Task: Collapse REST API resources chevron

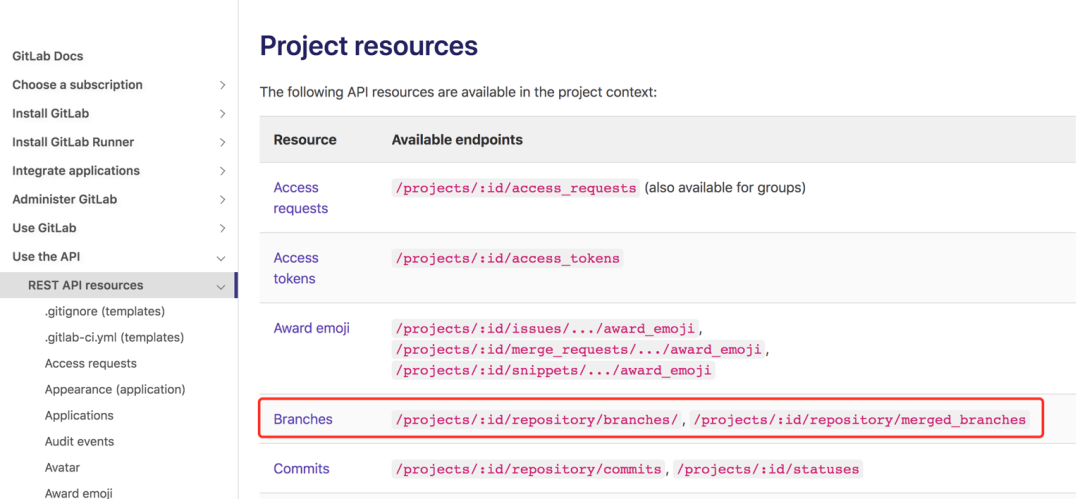Action: [x=221, y=286]
